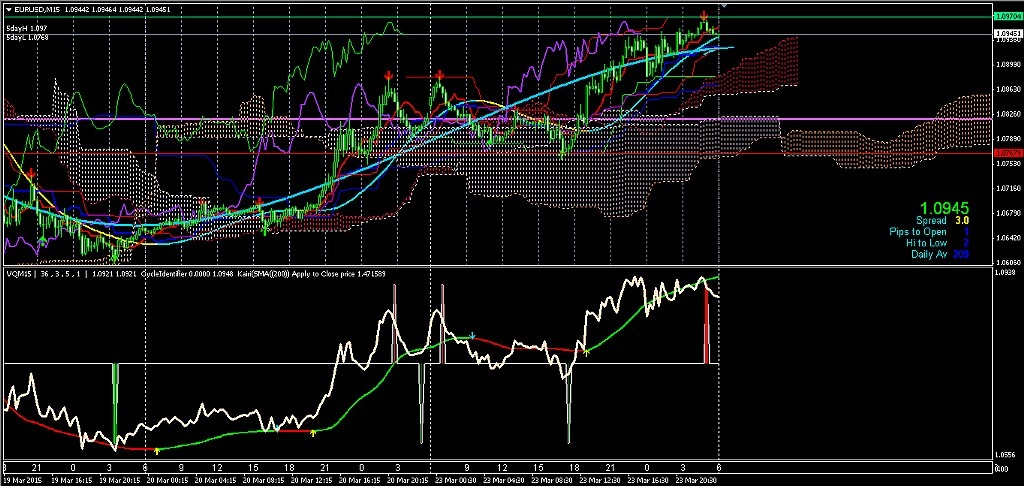Click the 5dayL 1.0768 label
Viewport: 1024px width, 486px height.
pos(27,38)
